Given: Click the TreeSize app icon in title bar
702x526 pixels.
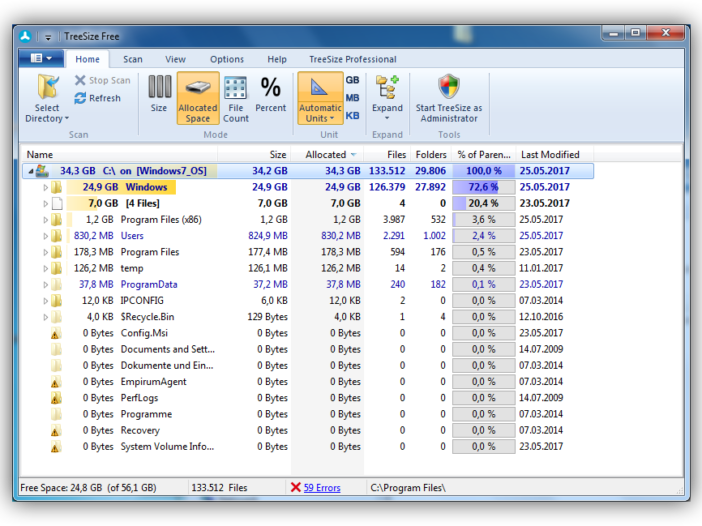Looking at the screenshot, I should [x=26, y=36].
